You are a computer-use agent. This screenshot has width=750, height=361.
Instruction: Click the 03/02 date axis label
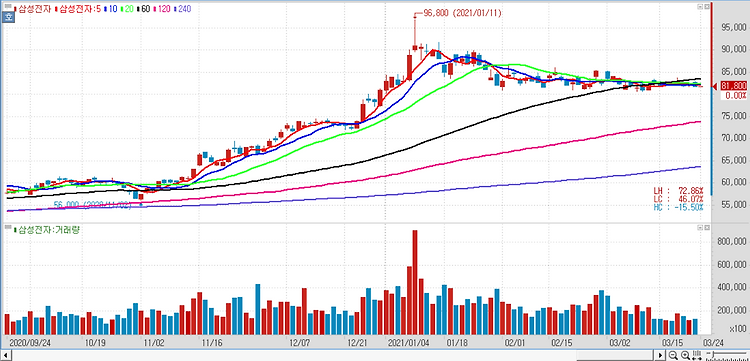pos(620,343)
